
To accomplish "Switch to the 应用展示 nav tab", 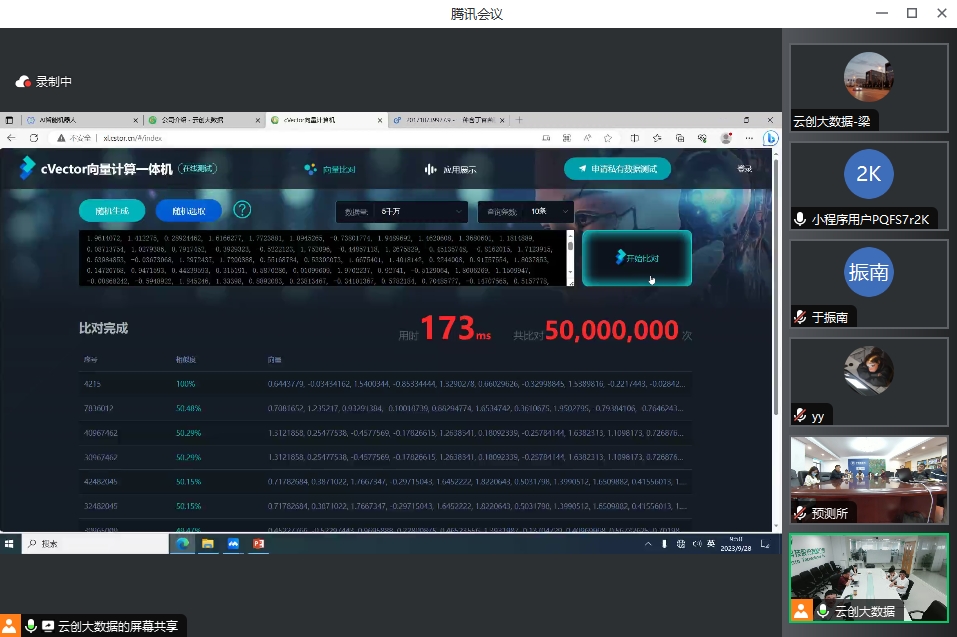I will [x=451, y=169].
